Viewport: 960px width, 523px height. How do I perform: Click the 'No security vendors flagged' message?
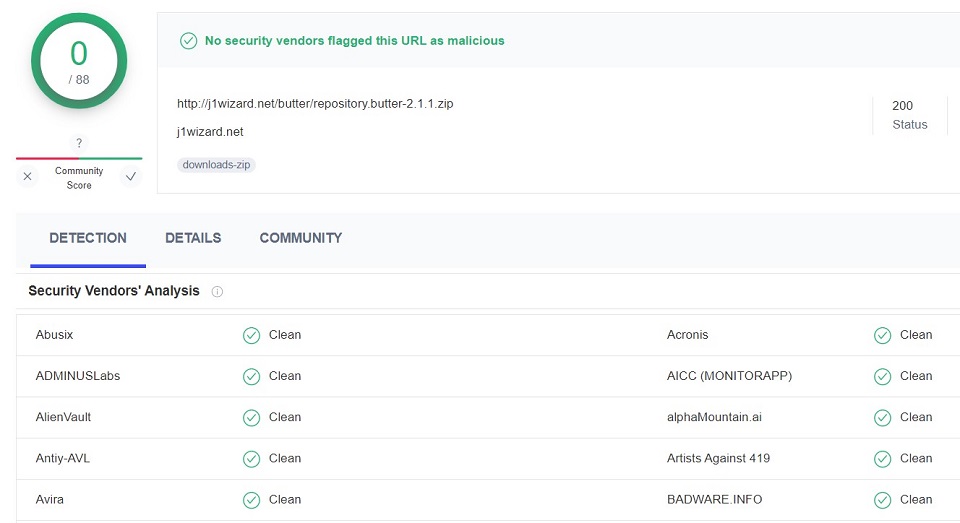pos(354,40)
